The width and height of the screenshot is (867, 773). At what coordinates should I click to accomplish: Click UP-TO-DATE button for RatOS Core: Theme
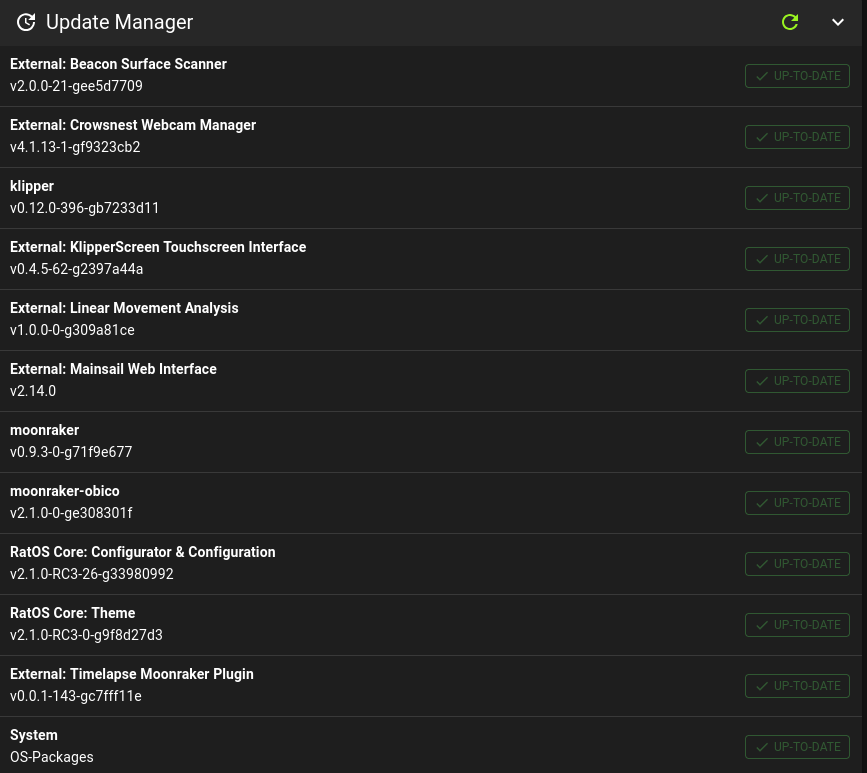tap(797, 625)
